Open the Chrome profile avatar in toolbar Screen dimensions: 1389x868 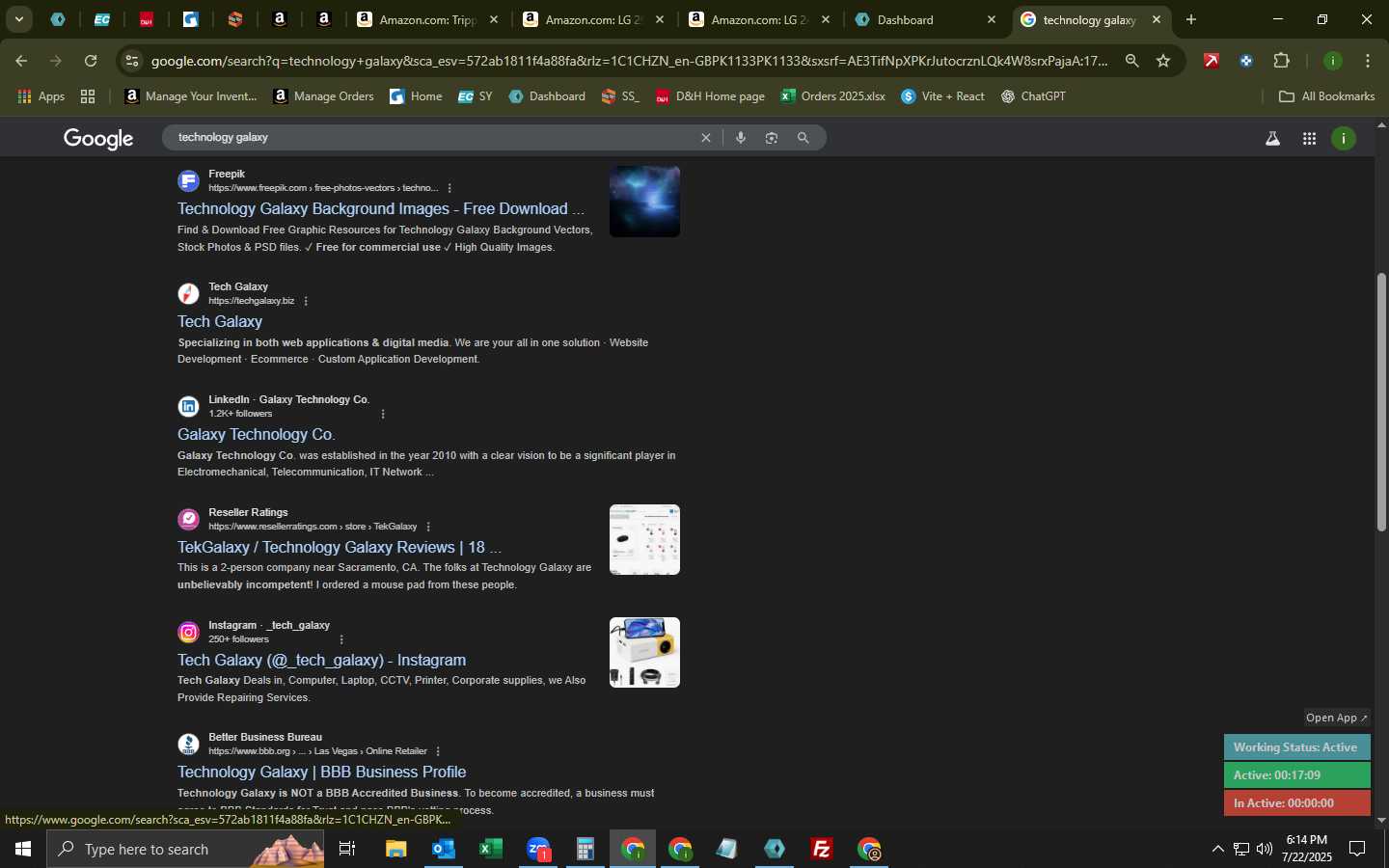(1333, 61)
